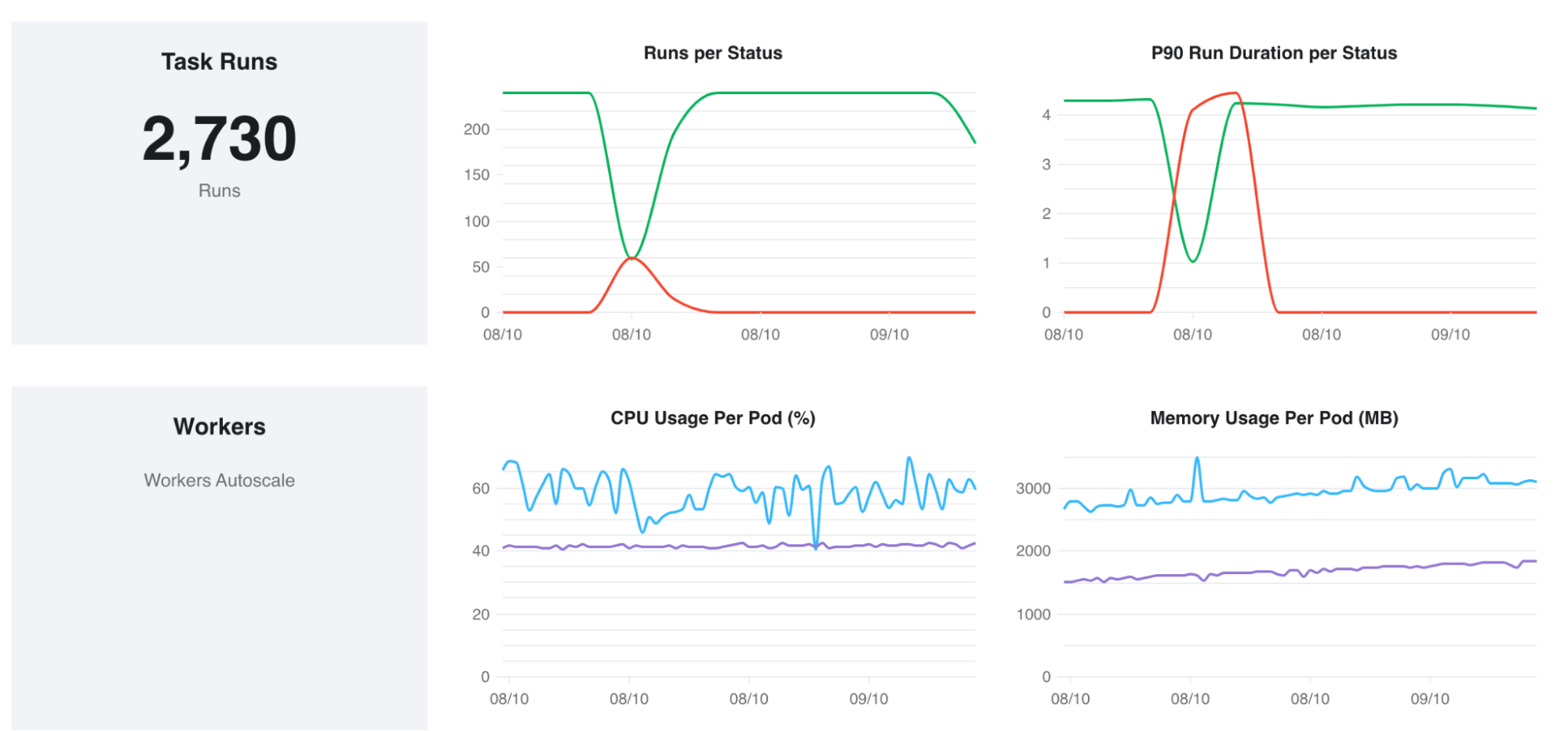Click the red line peak in Runs per Status

(x=632, y=258)
